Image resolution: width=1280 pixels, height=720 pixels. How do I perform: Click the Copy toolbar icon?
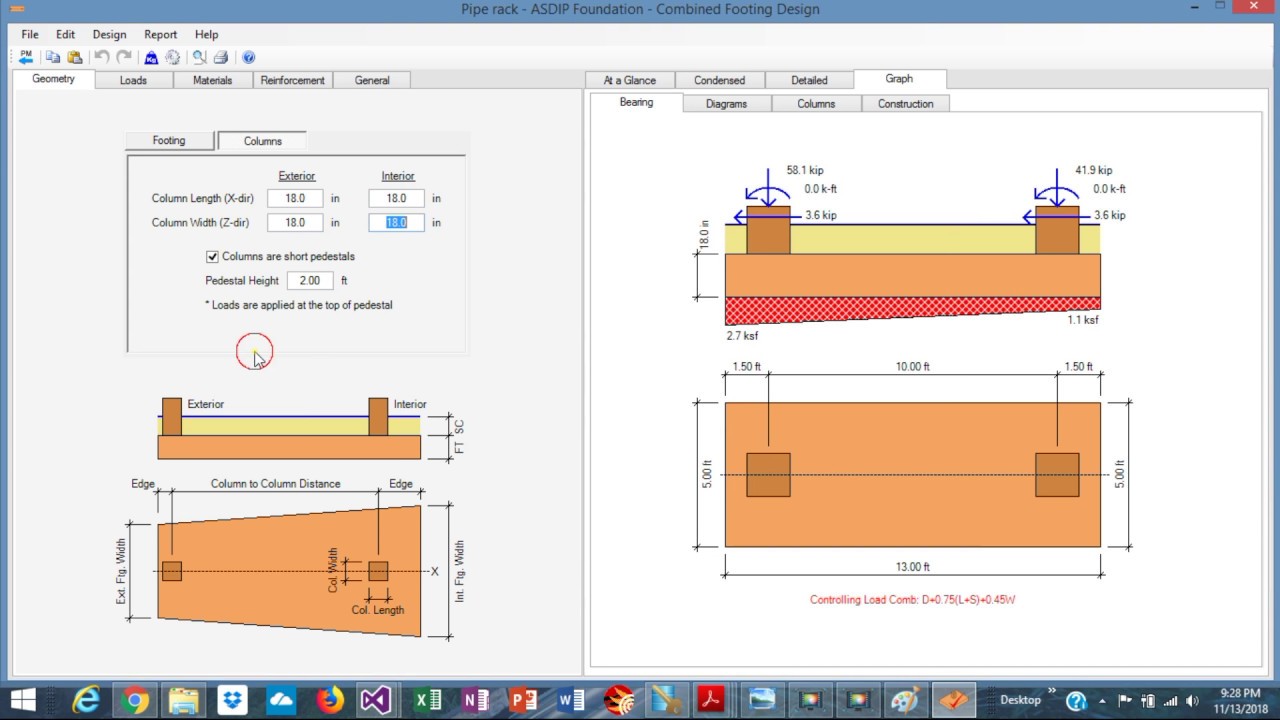53,57
